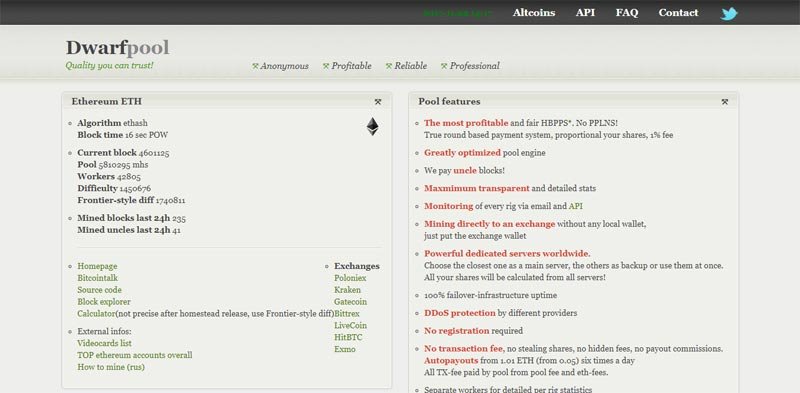Open the Poloniex exchange link
This screenshot has height=393, width=800.
pos(350,278)
